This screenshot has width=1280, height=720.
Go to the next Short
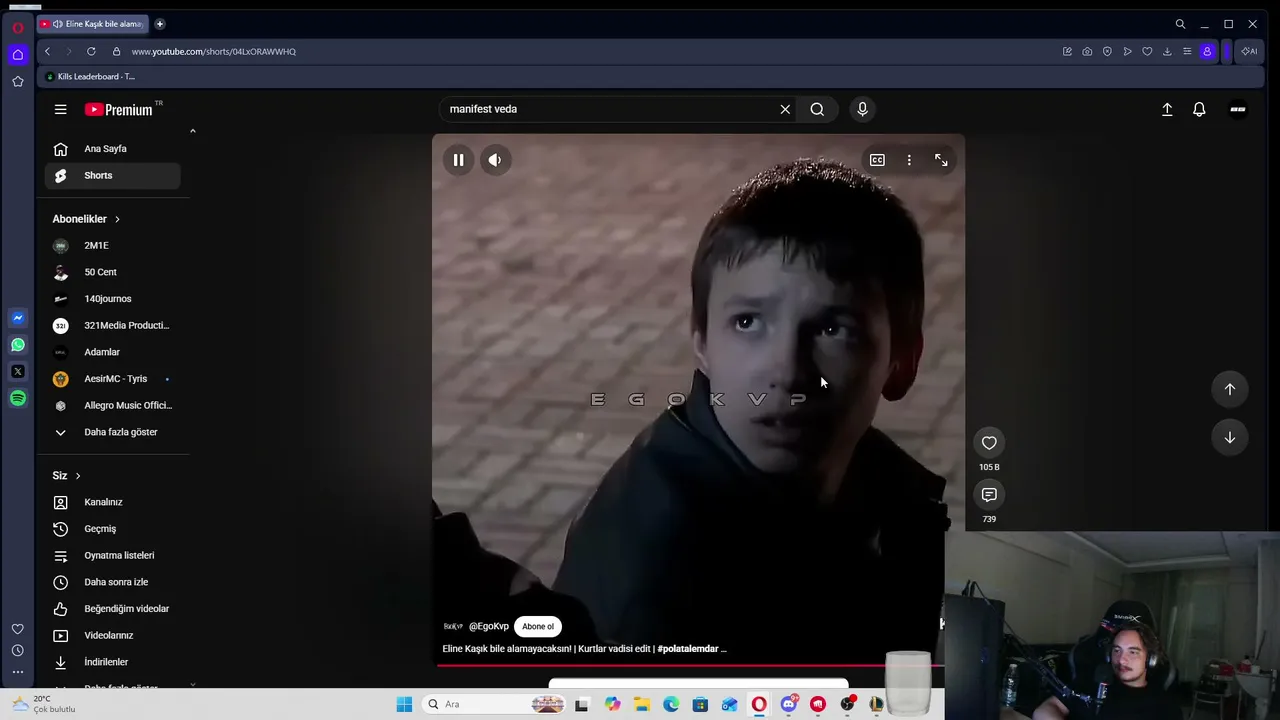pos(1230,437)
